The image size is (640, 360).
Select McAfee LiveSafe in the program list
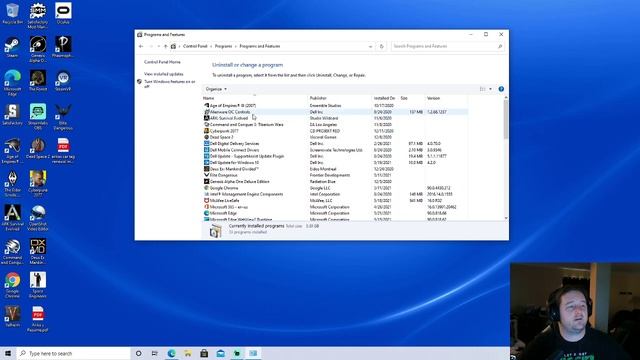(x=335, y=201)
